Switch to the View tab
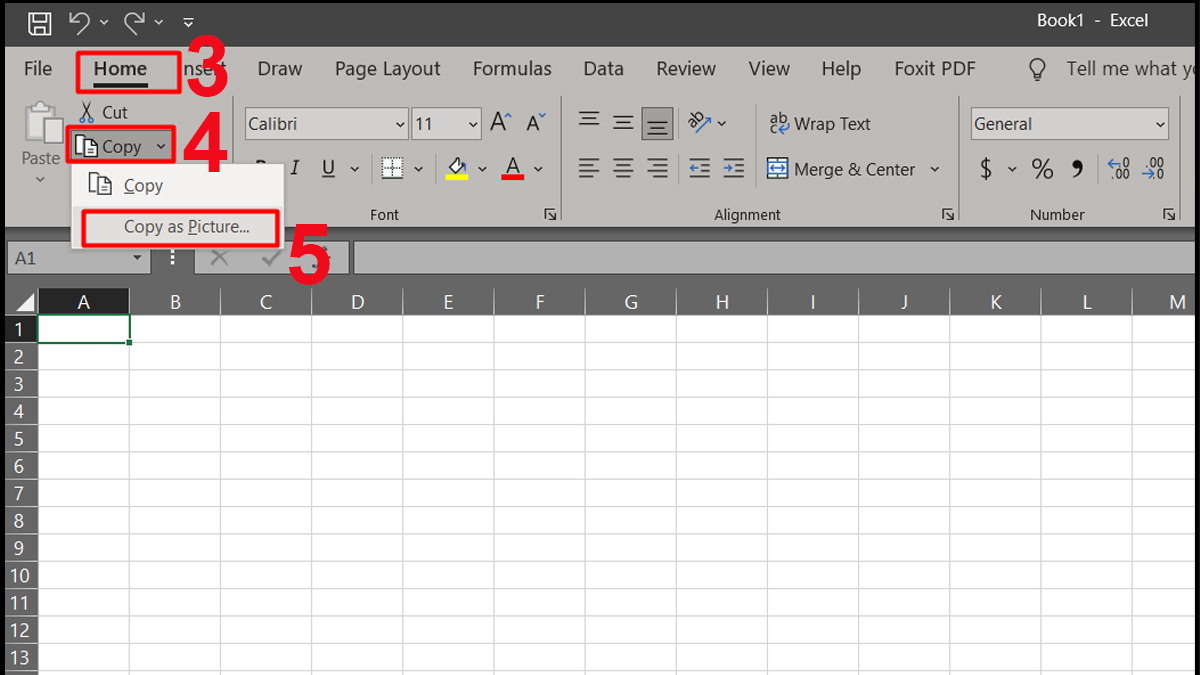This screenshot has height=675, width=1200. coord(769,69)
